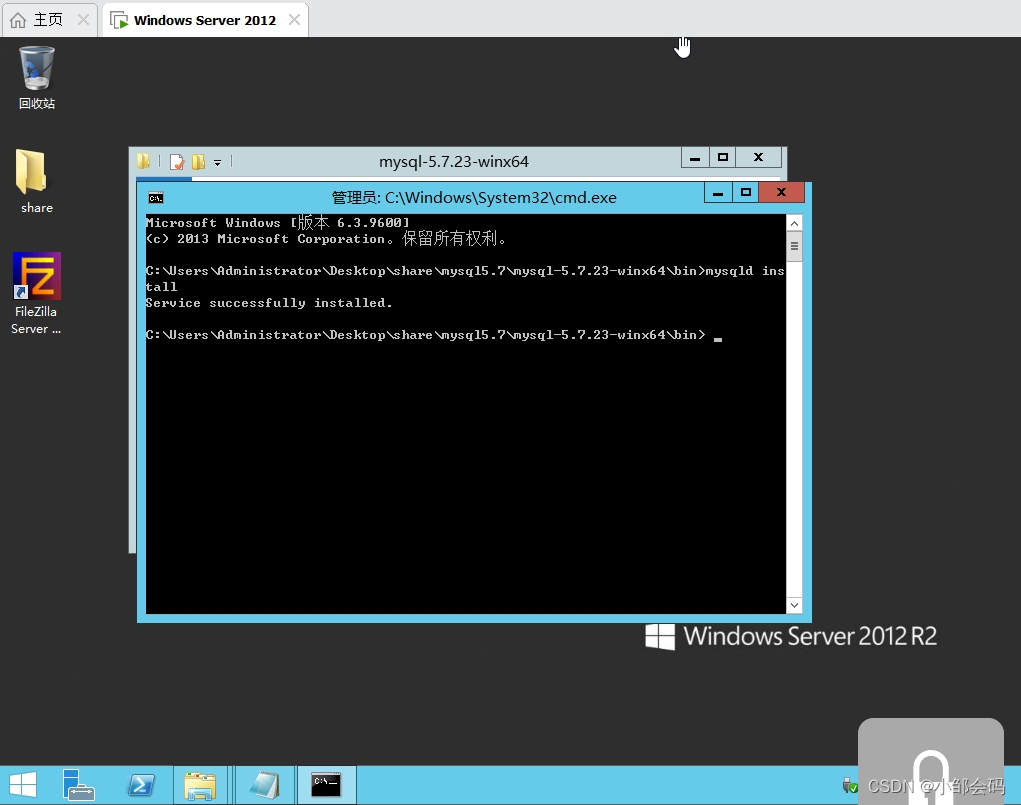The height and width of the screenshot is (805, 1021).
Task: Click the 'Service successfully installed.' output line
Action: (269, 303)
